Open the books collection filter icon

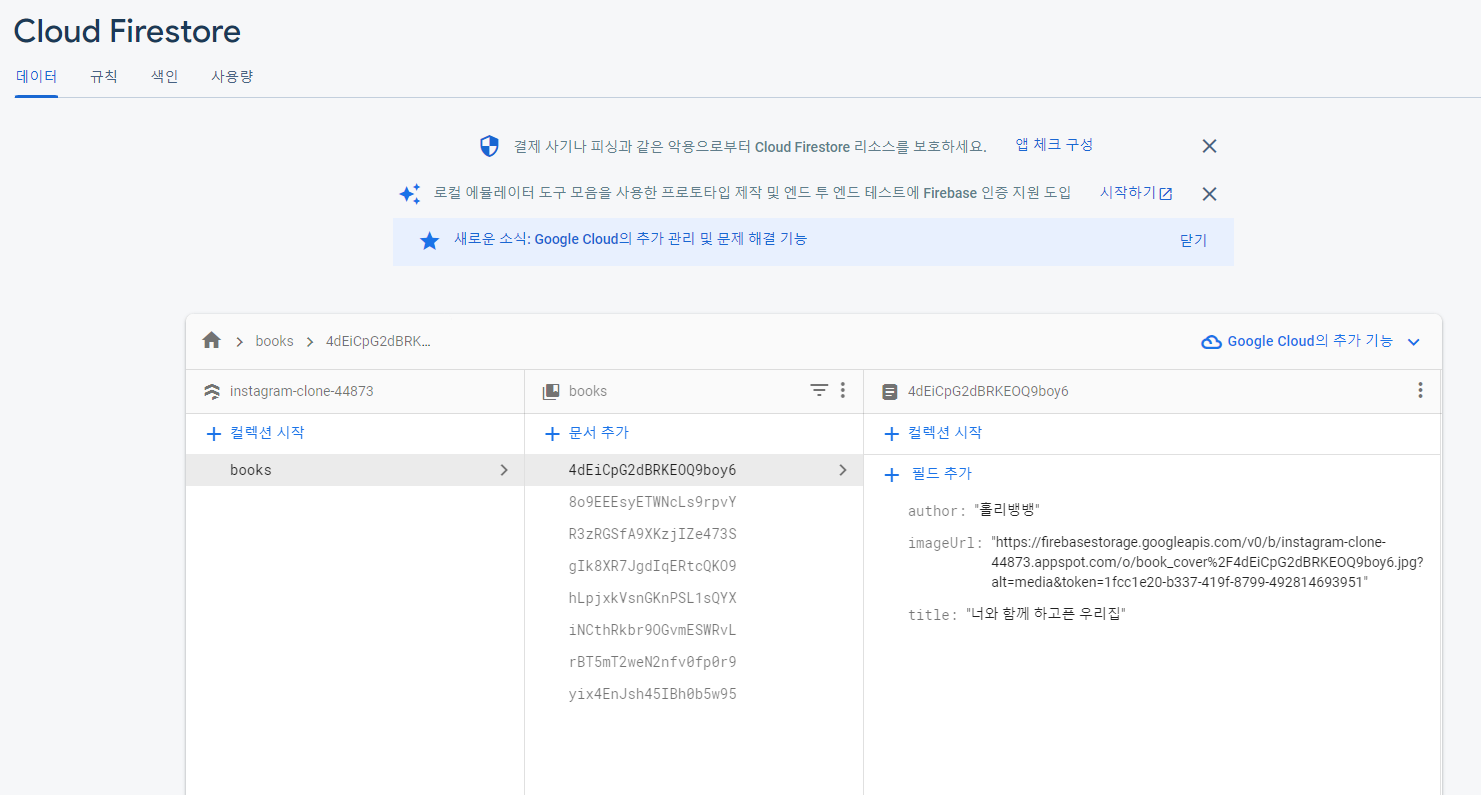819,391
